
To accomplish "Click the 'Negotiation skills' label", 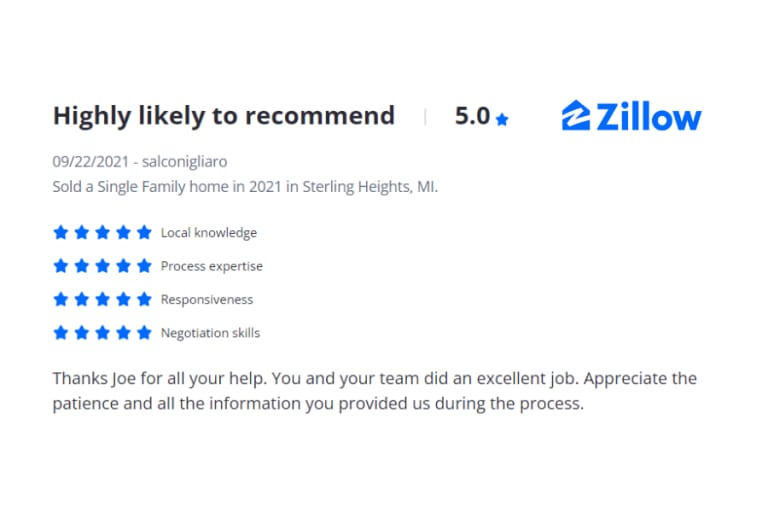I will pos(210,333).
